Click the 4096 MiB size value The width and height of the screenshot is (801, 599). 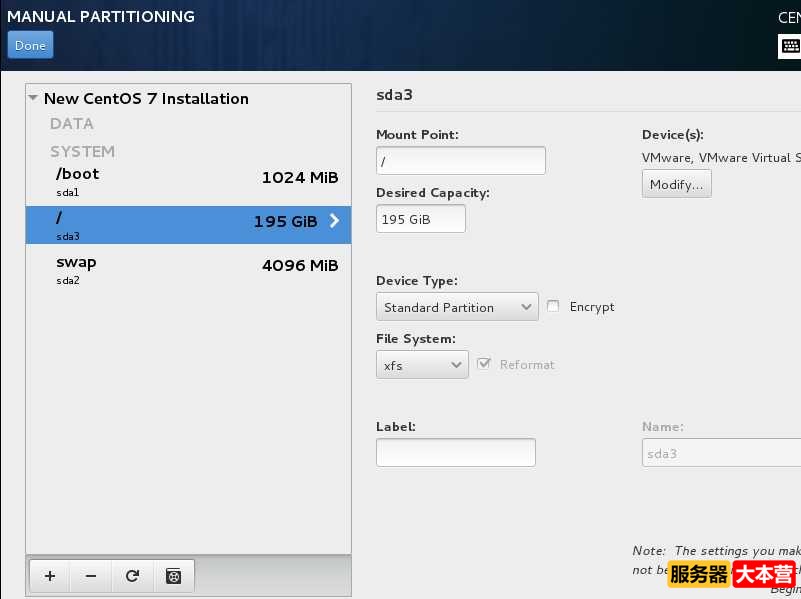point(300,266)
